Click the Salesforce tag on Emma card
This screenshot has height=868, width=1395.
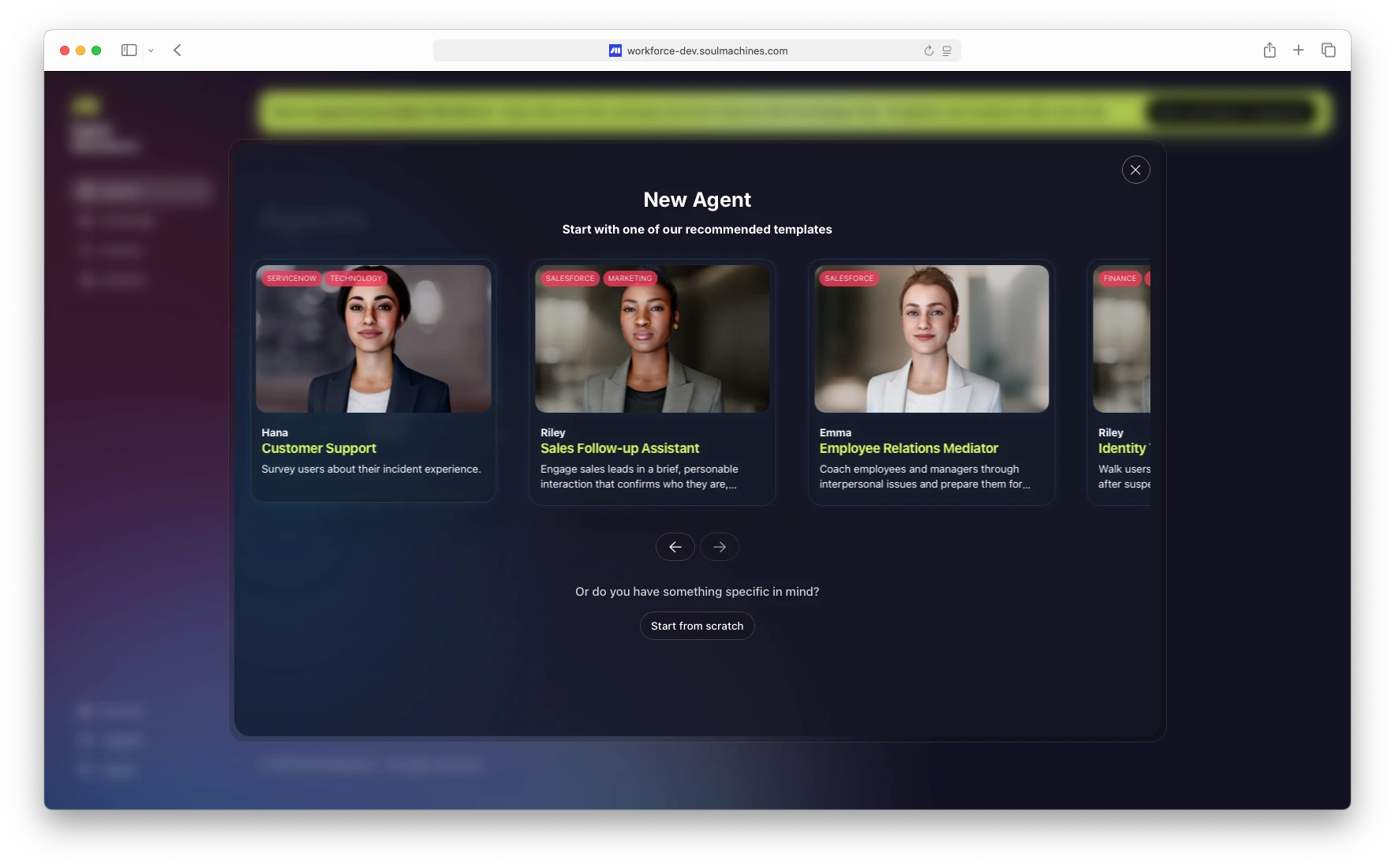tap(849, 279)
